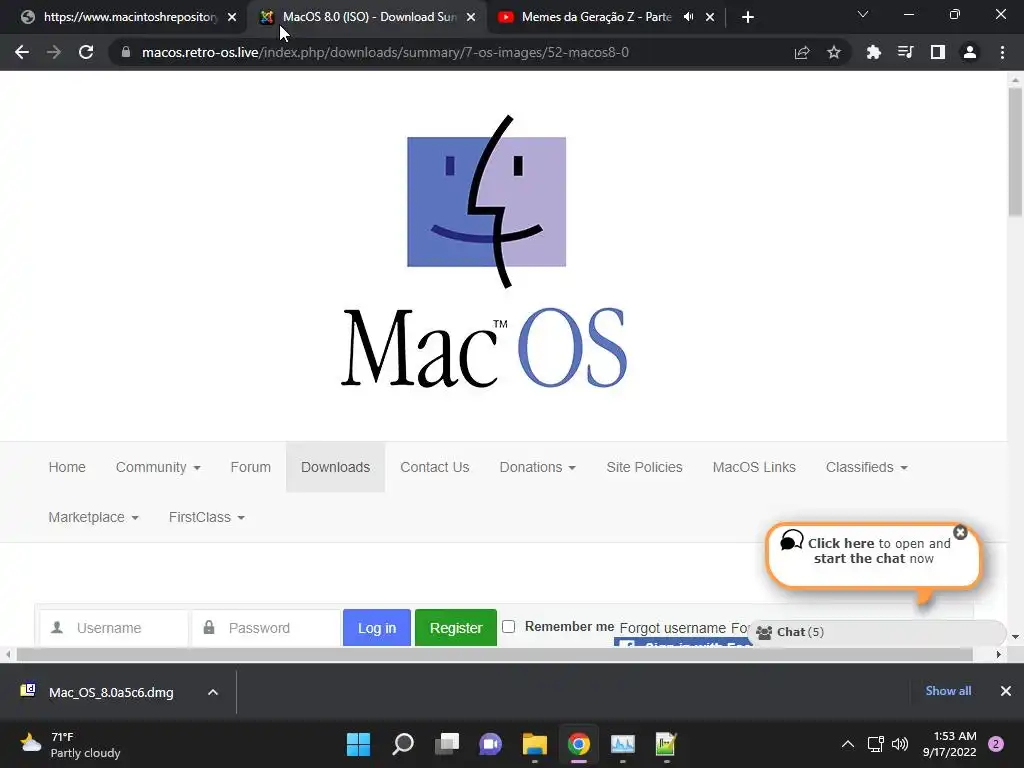1024x768 pixels.
Task: Open the Contact Us page
Action: tap(435, 468)
